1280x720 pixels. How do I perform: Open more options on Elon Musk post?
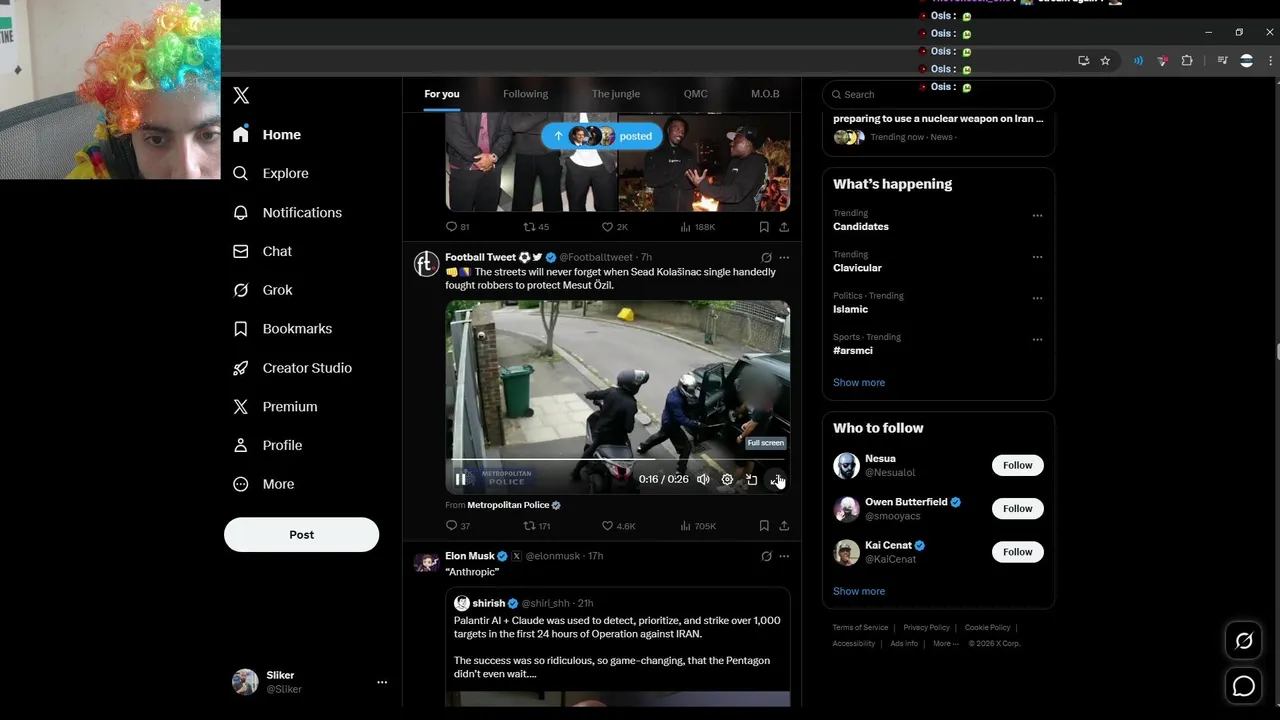coord(784,556)
